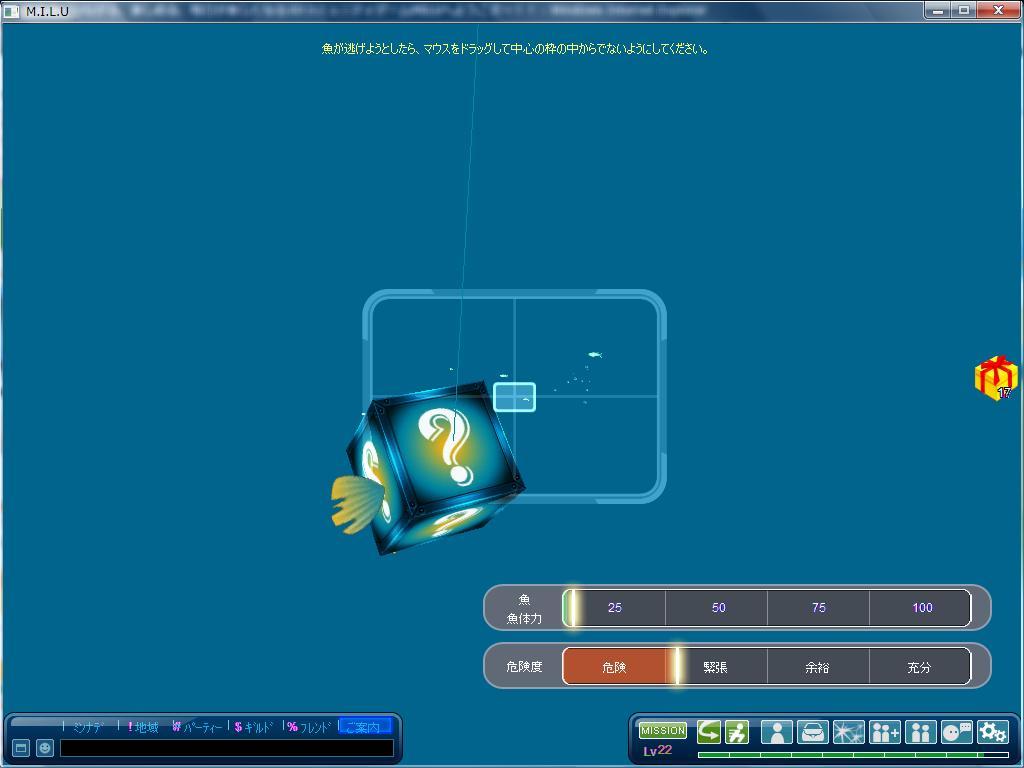Select the パーティー chat tab
Image resolution: width=1024 pixels, height=768 pixels.
(x=198, y=727)
